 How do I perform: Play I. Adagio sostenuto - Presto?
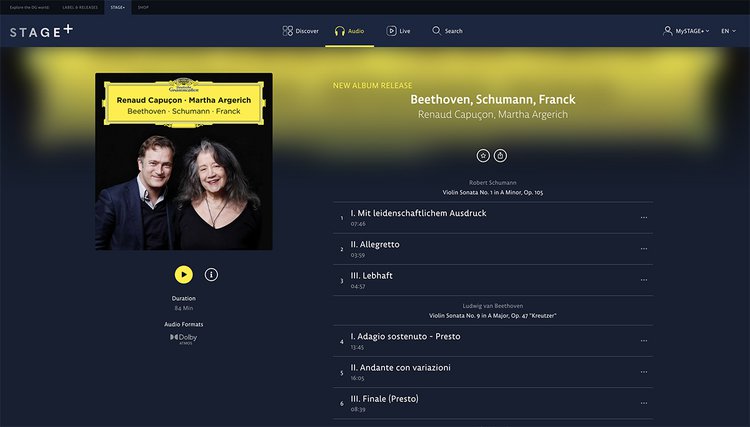point(493,341)
